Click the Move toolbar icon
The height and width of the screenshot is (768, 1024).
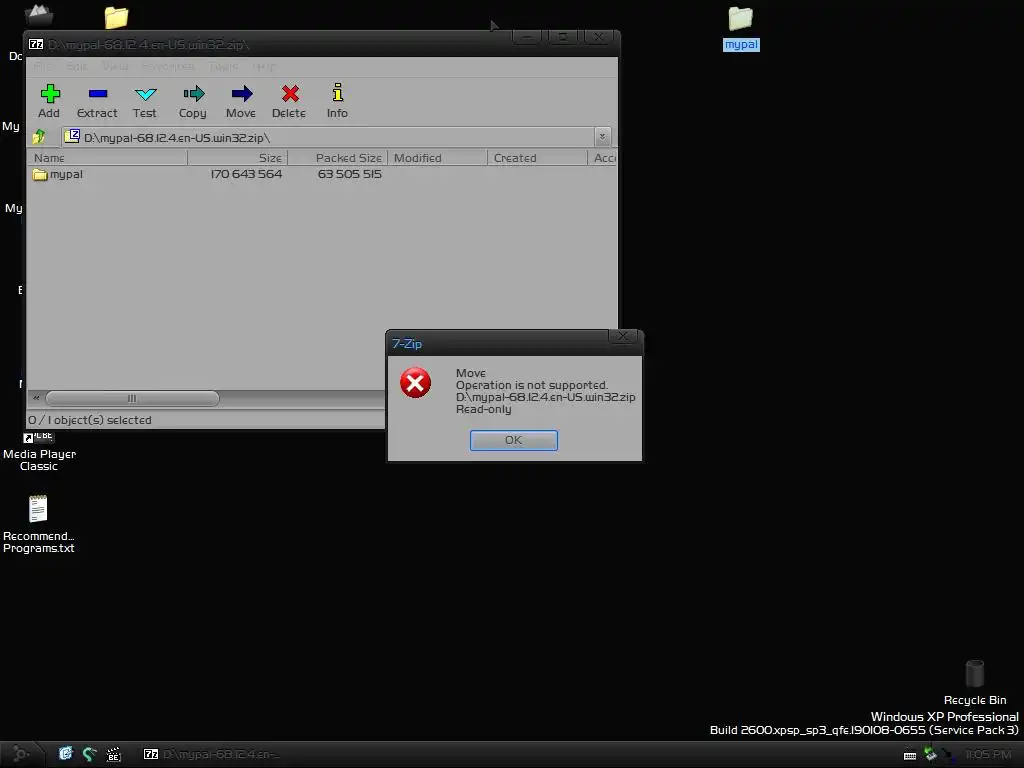pyautogui.click(x=241, y=101)
